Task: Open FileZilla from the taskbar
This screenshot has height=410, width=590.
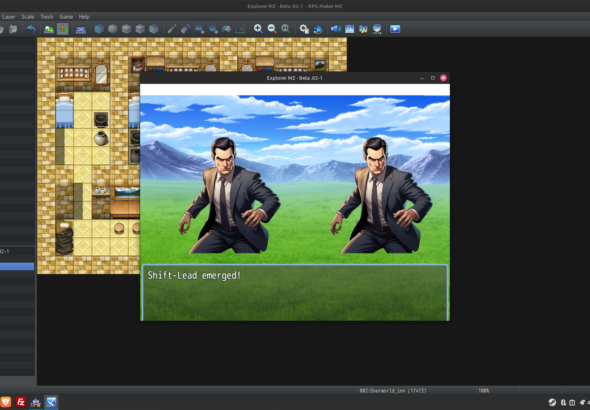Action: (21, 402)
